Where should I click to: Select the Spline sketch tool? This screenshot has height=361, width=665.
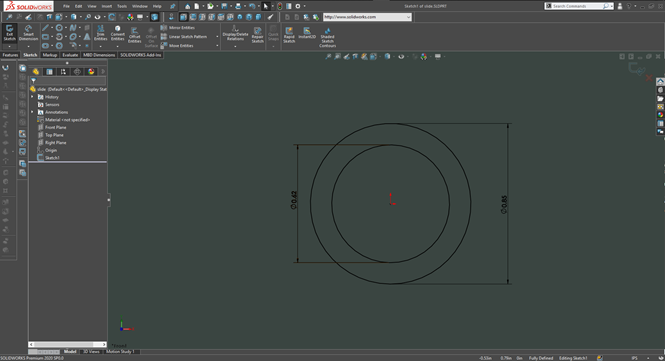(73, 28)
